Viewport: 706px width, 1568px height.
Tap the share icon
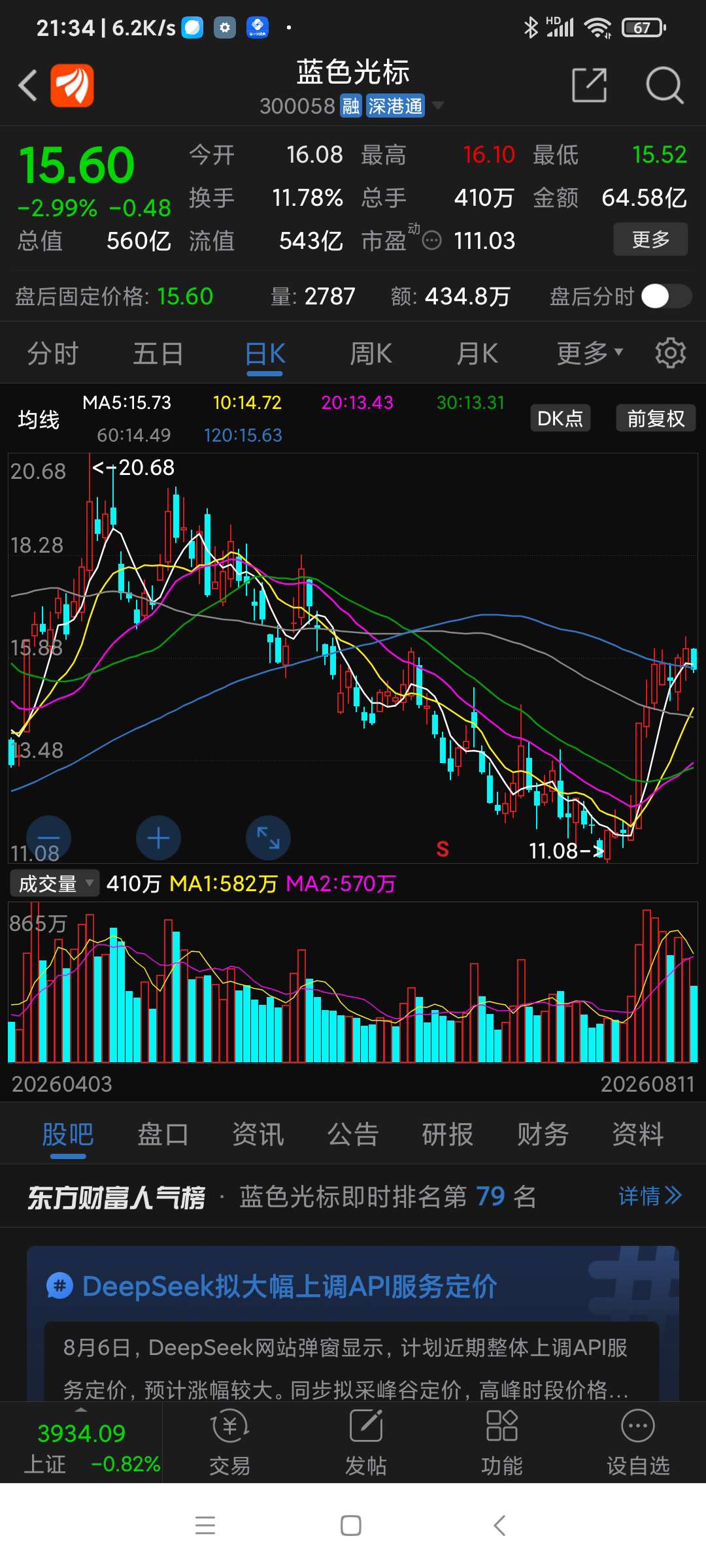(590, 86)
